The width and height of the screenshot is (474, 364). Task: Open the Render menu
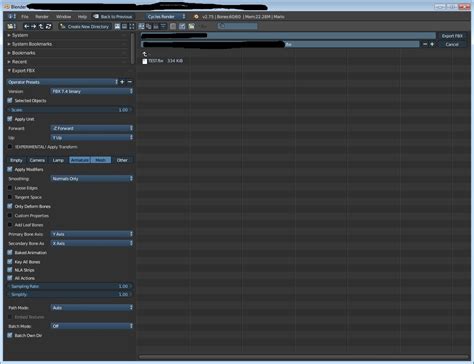click(42, 16)
